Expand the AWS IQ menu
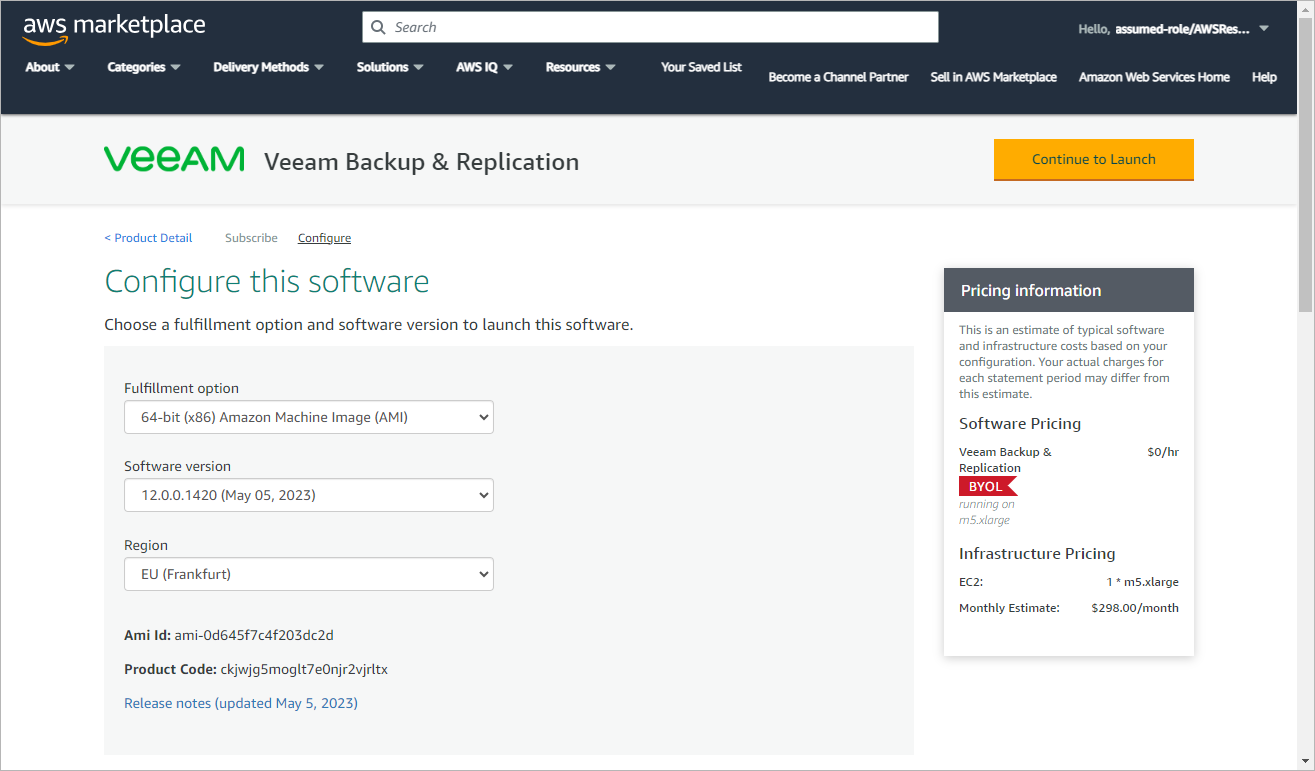The image size is (1315, 771). tap(485, 67)
